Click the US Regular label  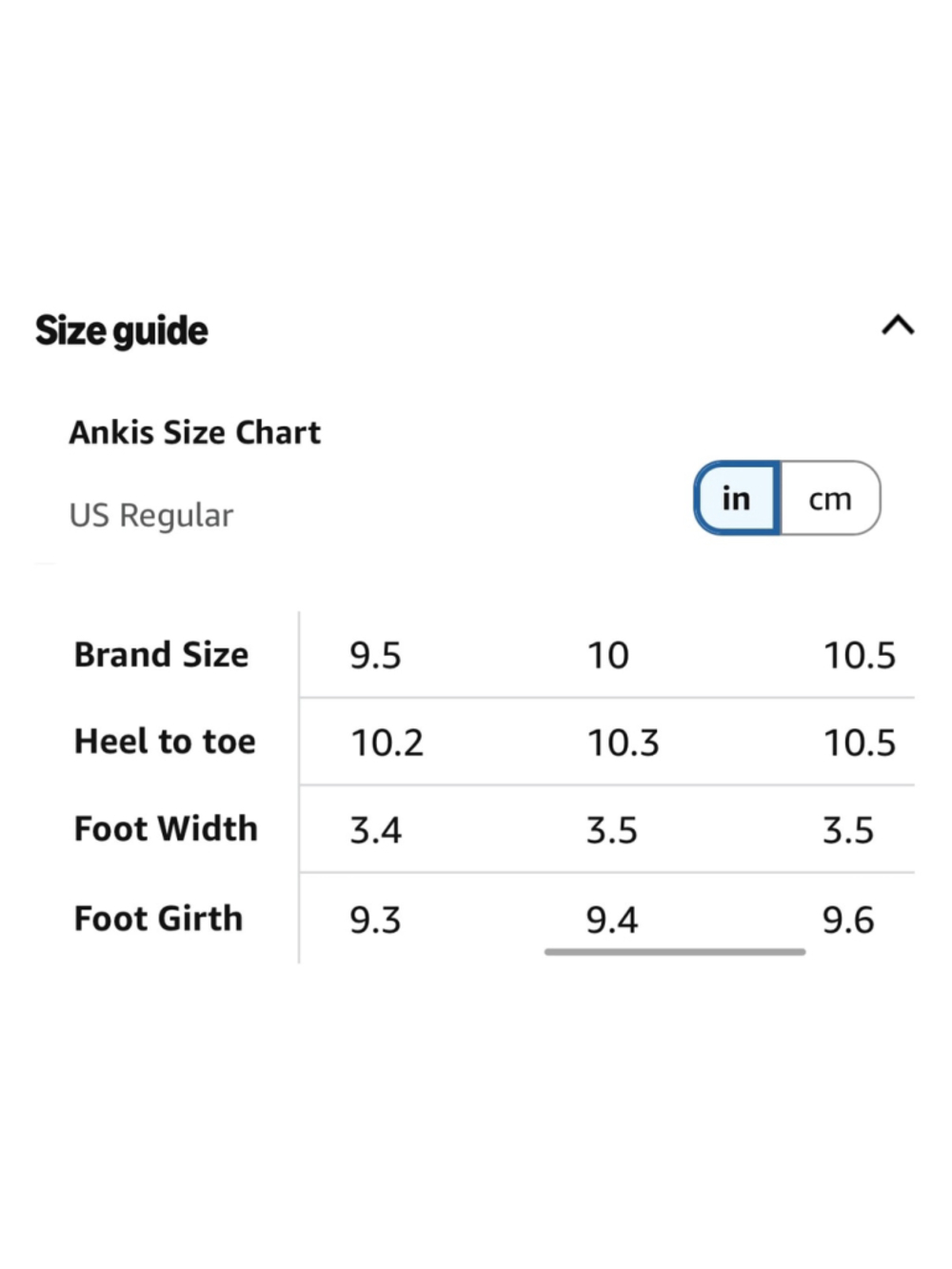[150, 516]
